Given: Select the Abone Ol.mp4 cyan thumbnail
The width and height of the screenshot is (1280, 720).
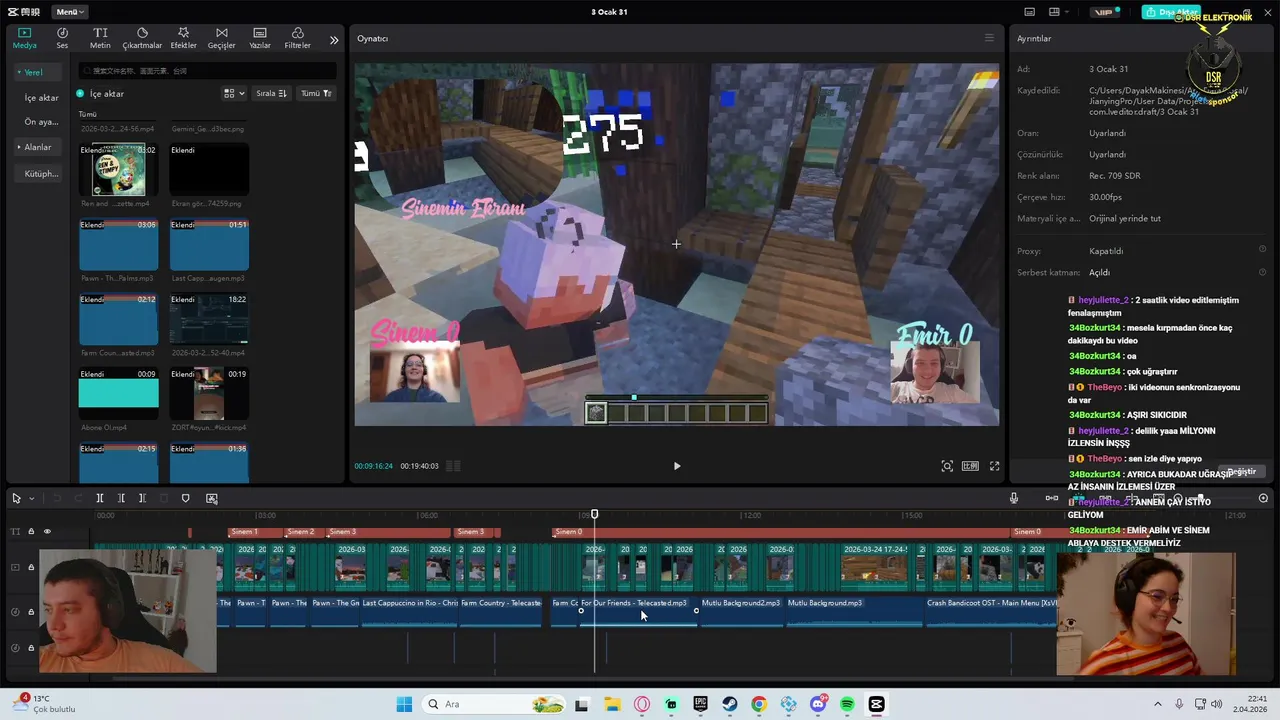Looking at the screenshot, I should click(118, 393).
